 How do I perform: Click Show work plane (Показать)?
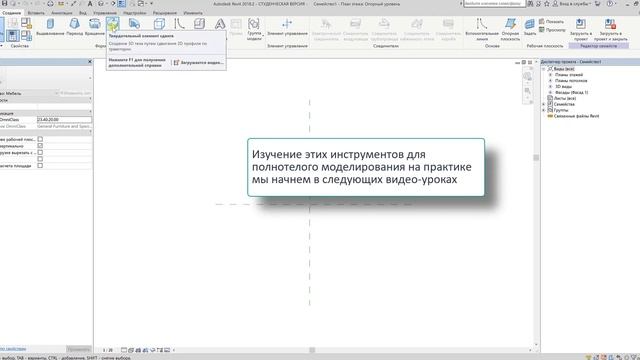click(x=551, y=21)
